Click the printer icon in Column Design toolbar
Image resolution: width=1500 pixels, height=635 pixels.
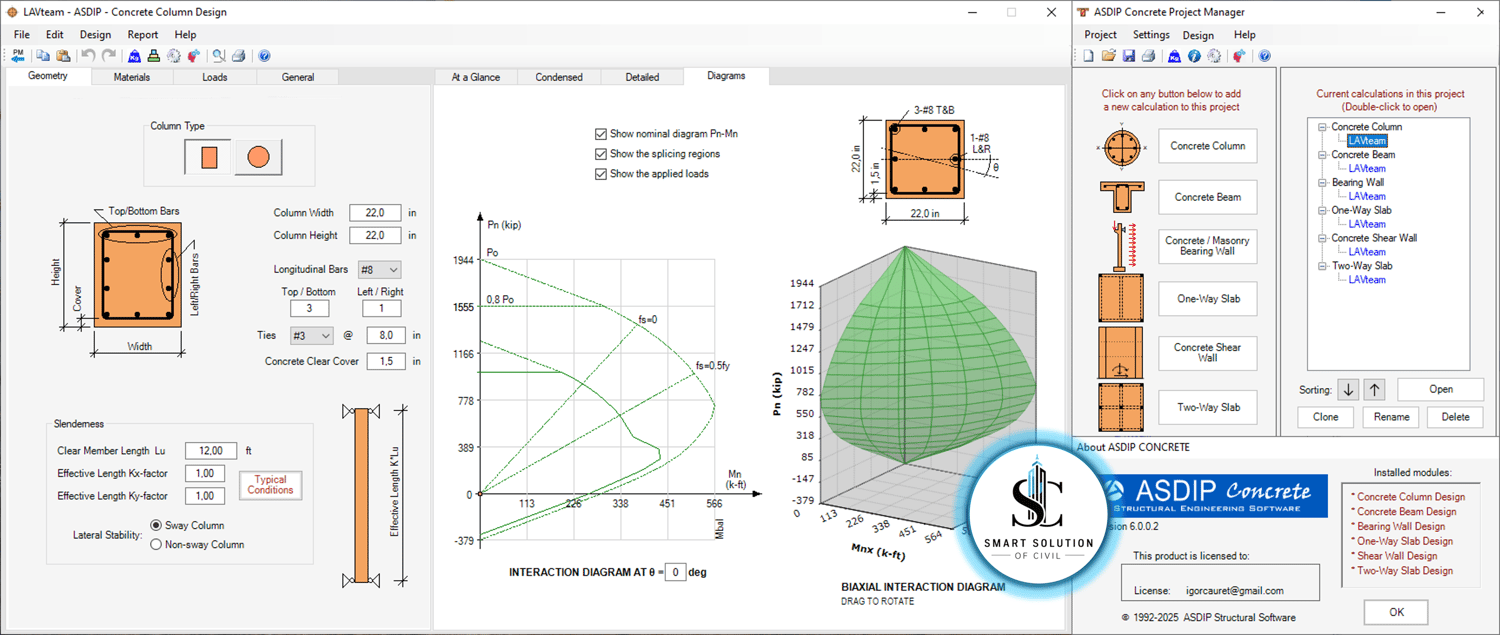[x=239, y=56]
